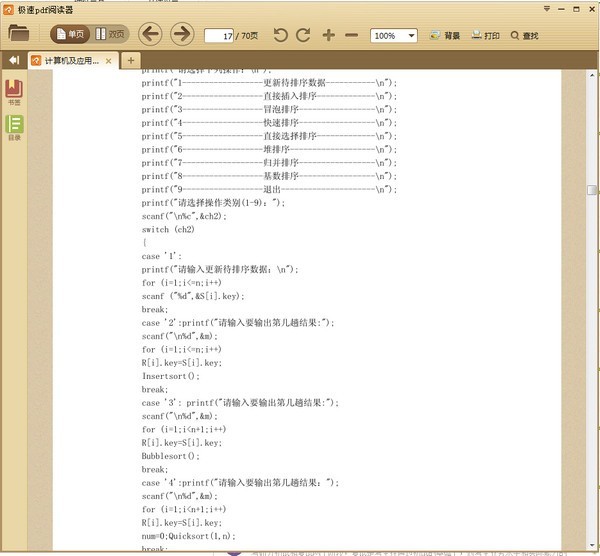Zoom in with the plus icon
600x556 pixels.
click(x=329, y=35)
